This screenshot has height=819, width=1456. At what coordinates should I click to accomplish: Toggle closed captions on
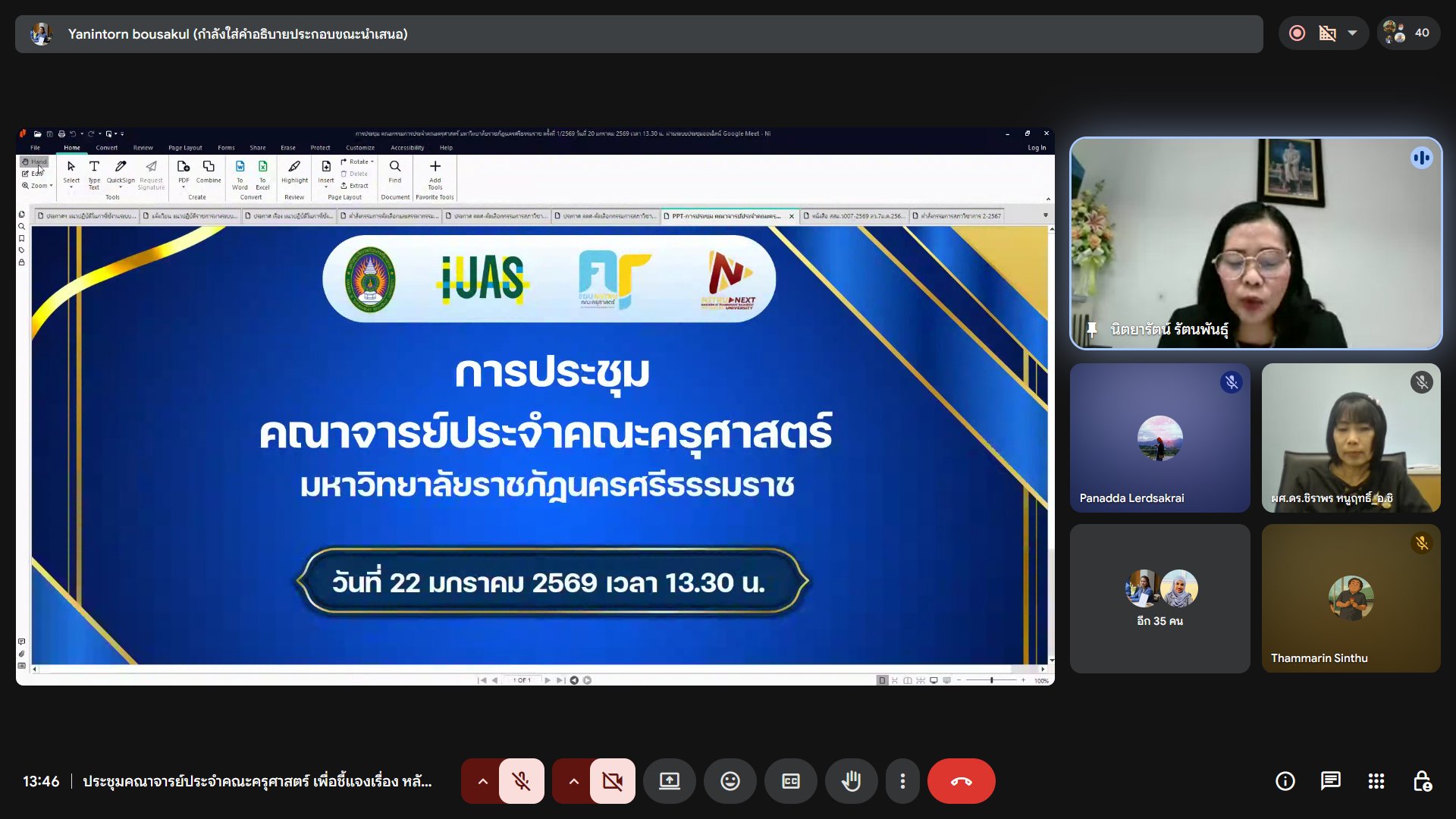(x=790, y=781)
